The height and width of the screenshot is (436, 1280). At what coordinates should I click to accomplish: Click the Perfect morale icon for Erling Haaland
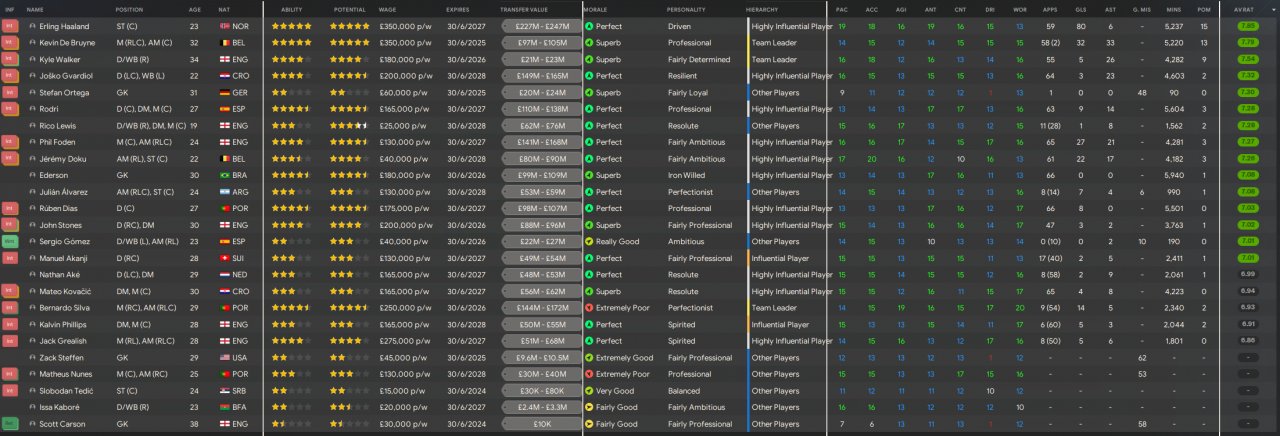pyautogui.click(x=589, y=25)
